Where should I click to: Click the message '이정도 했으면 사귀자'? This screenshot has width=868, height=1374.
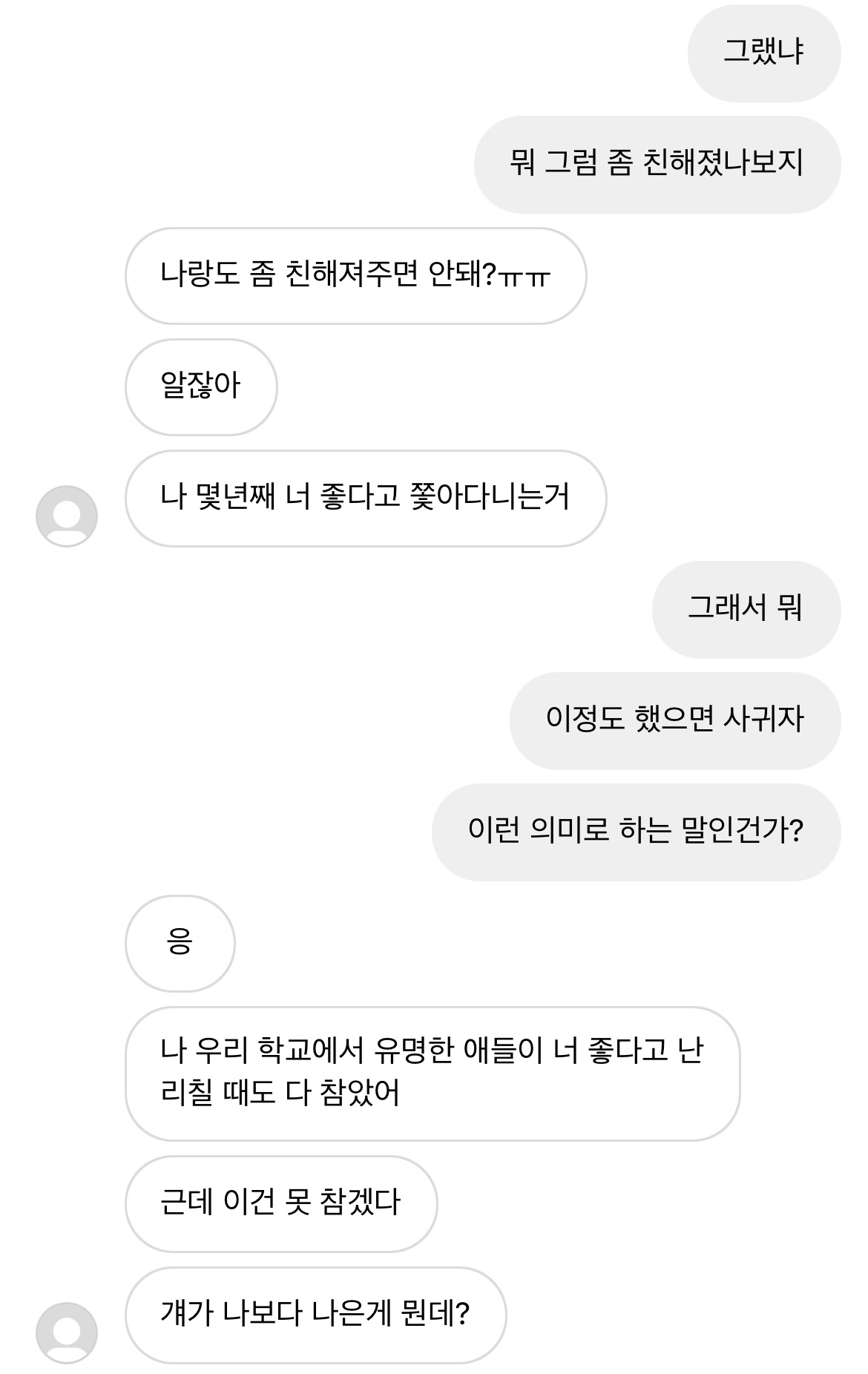coord(674,720)
